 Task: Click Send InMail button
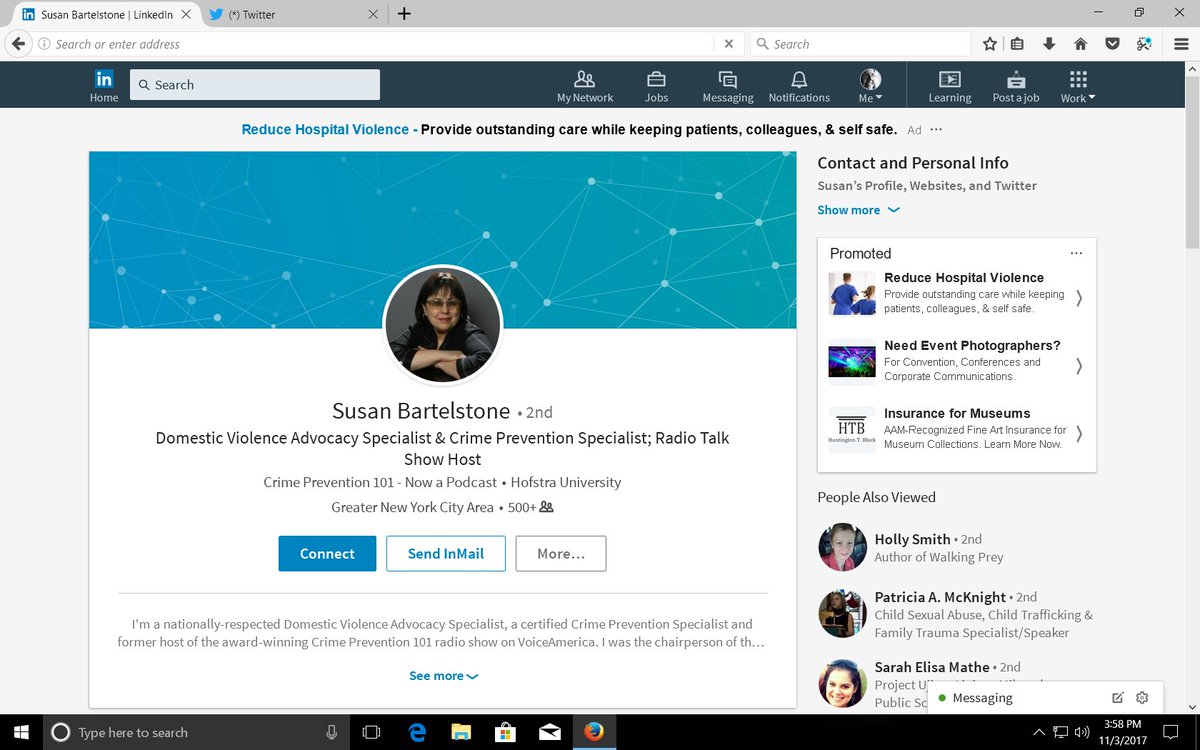(446, 554)
